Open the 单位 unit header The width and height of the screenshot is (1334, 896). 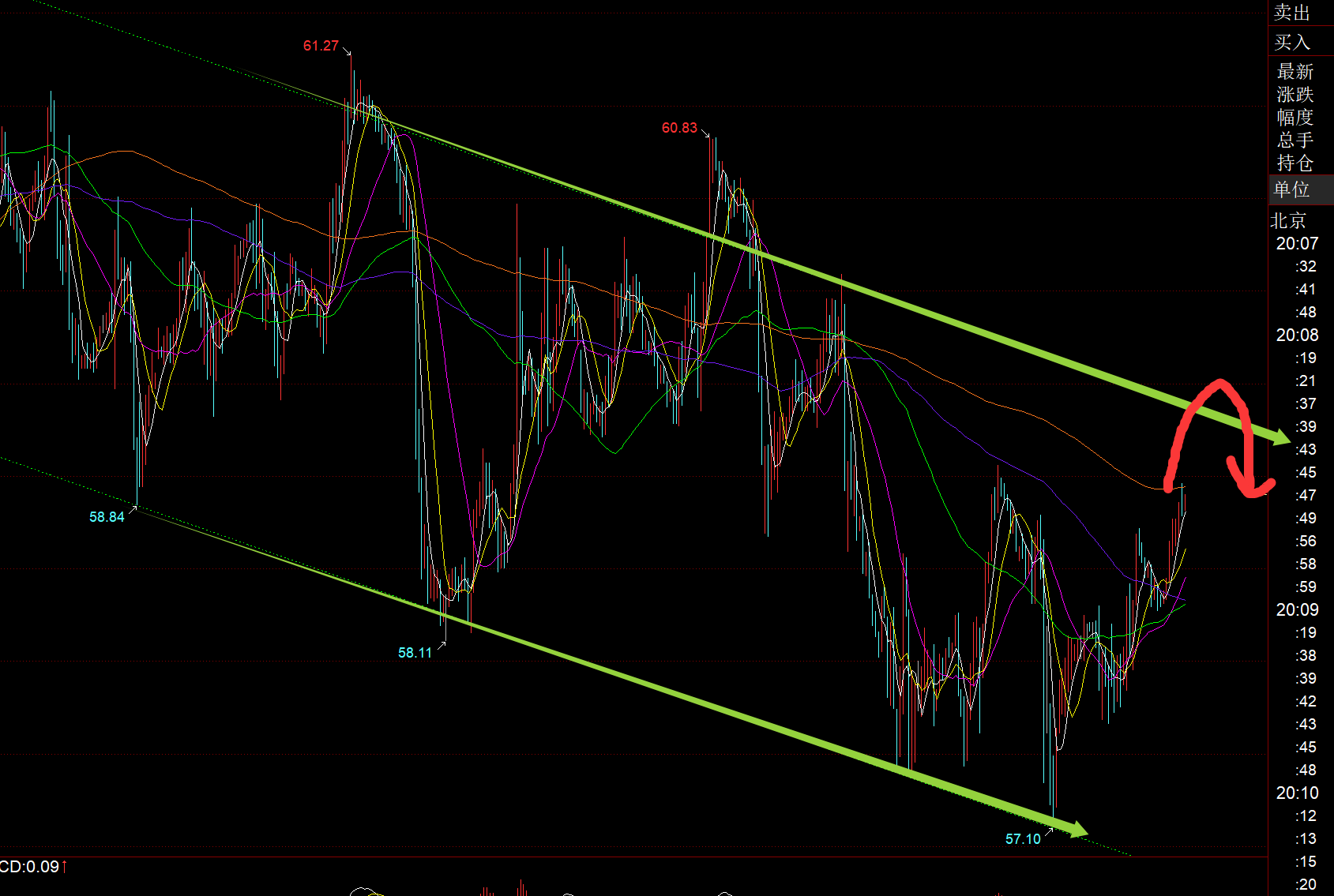[1292, 189]
